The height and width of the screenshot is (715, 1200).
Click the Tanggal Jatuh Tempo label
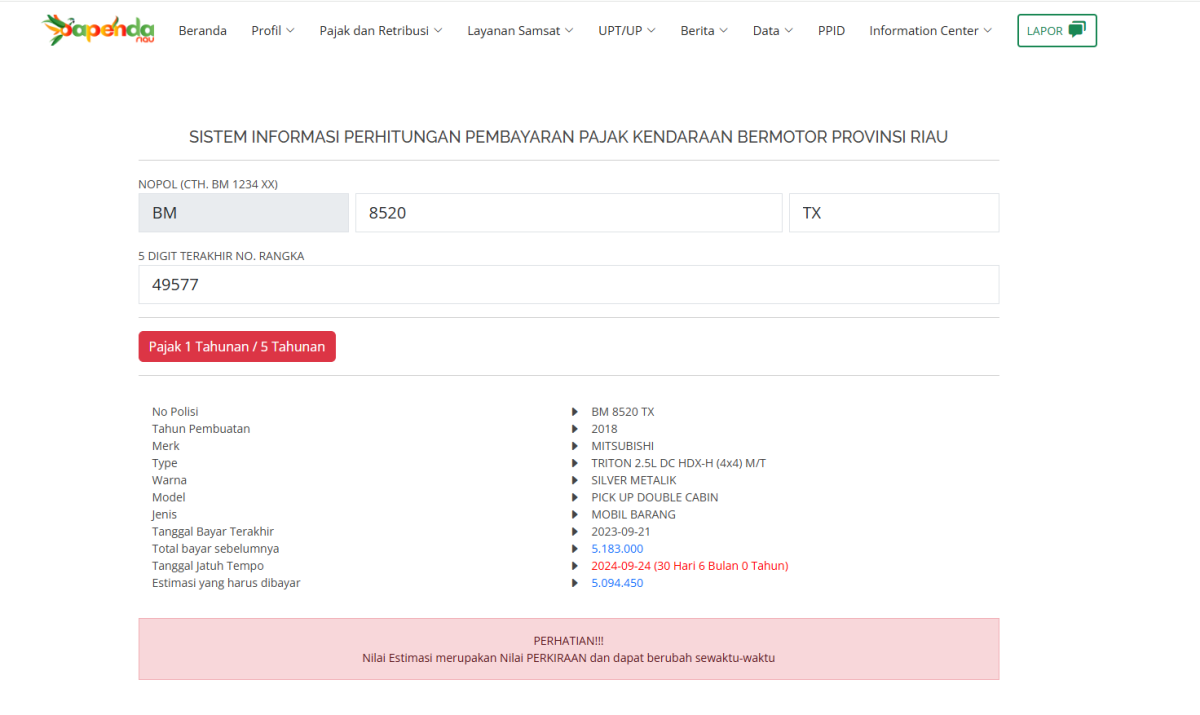tap(208, 566)
